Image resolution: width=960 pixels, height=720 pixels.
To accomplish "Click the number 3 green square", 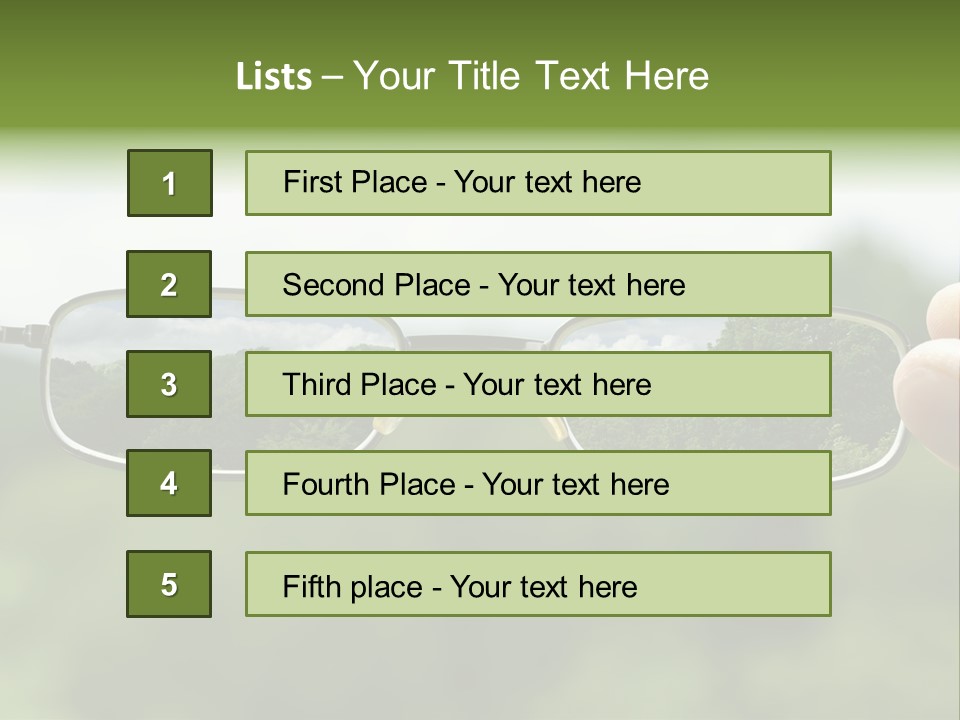I will click(x=169, y=384).
